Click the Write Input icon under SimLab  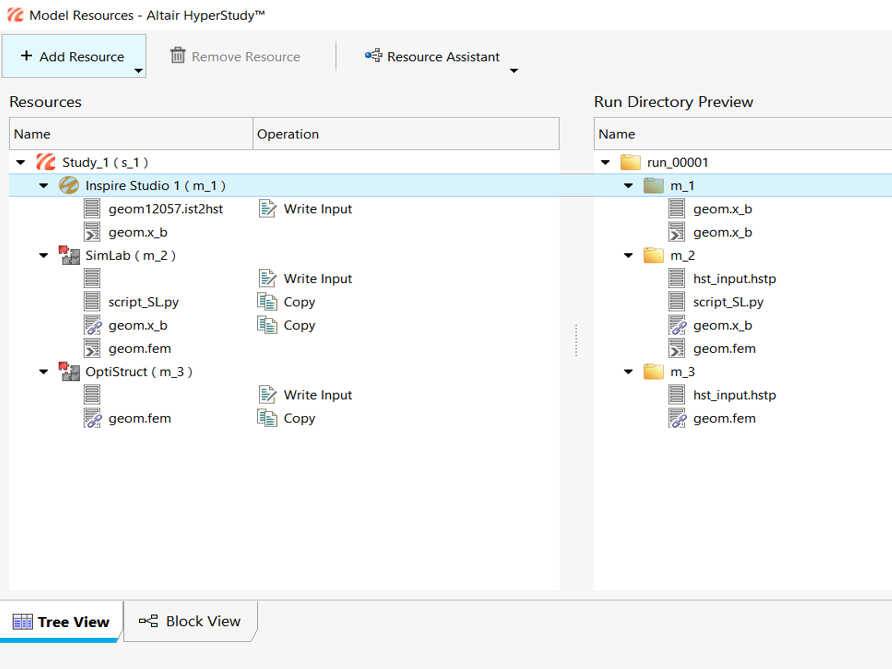pos(267,279)
